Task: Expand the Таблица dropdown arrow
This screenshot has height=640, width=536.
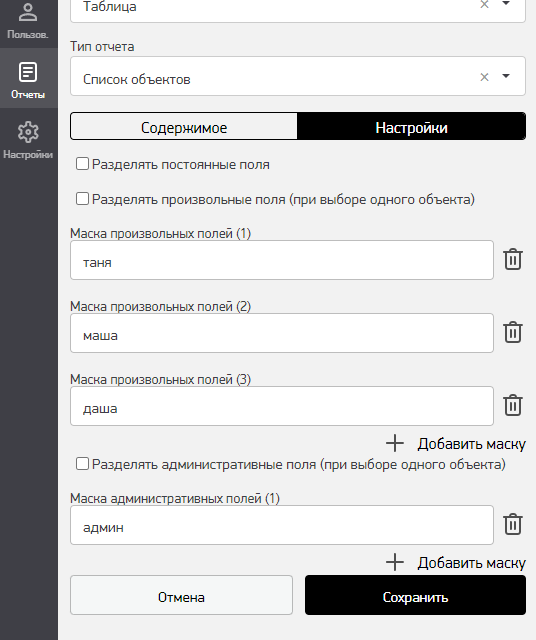Action: coord(506,4)
